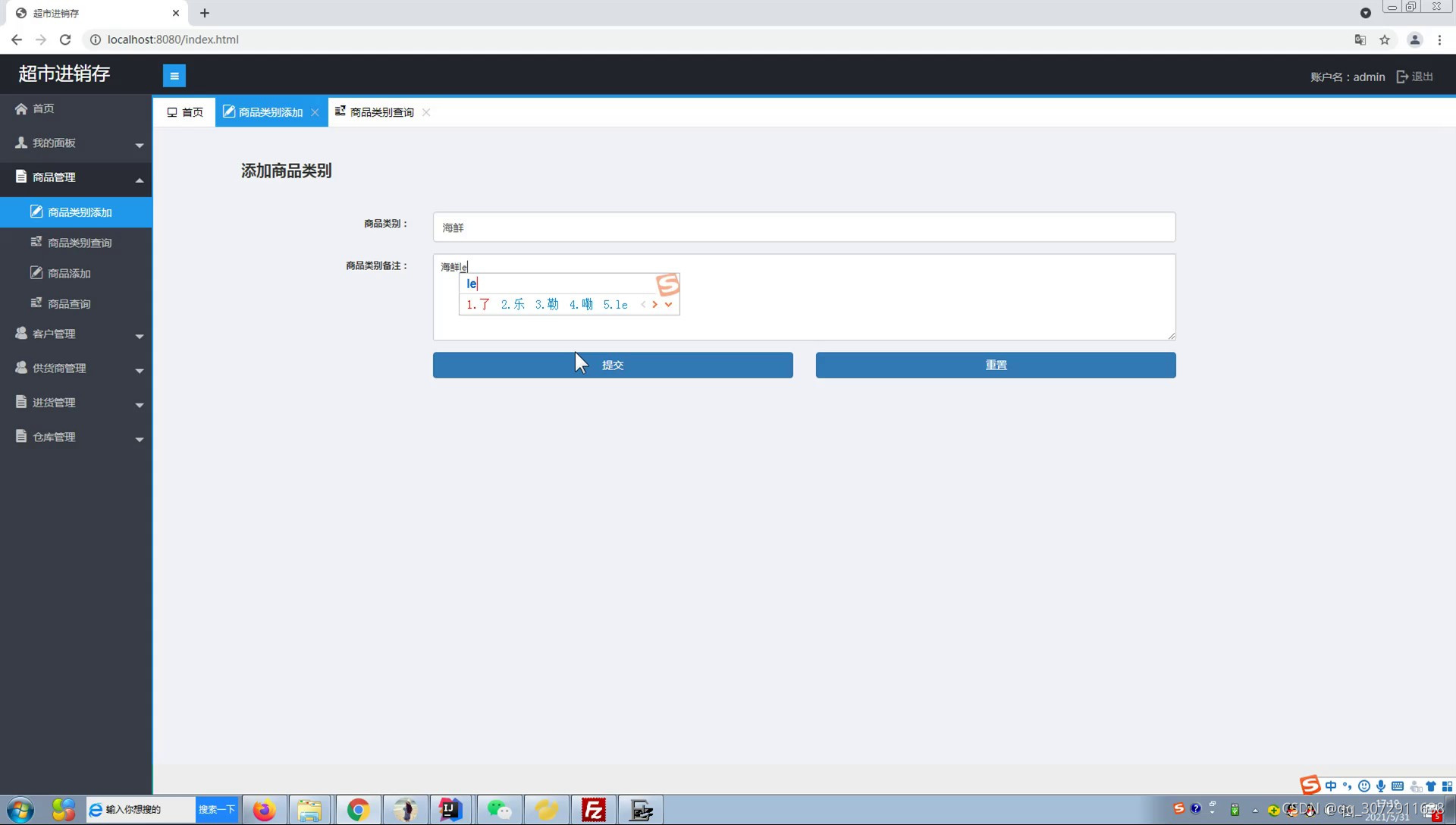Click the 提交 submit button
1456x825 pixels.
613,365
